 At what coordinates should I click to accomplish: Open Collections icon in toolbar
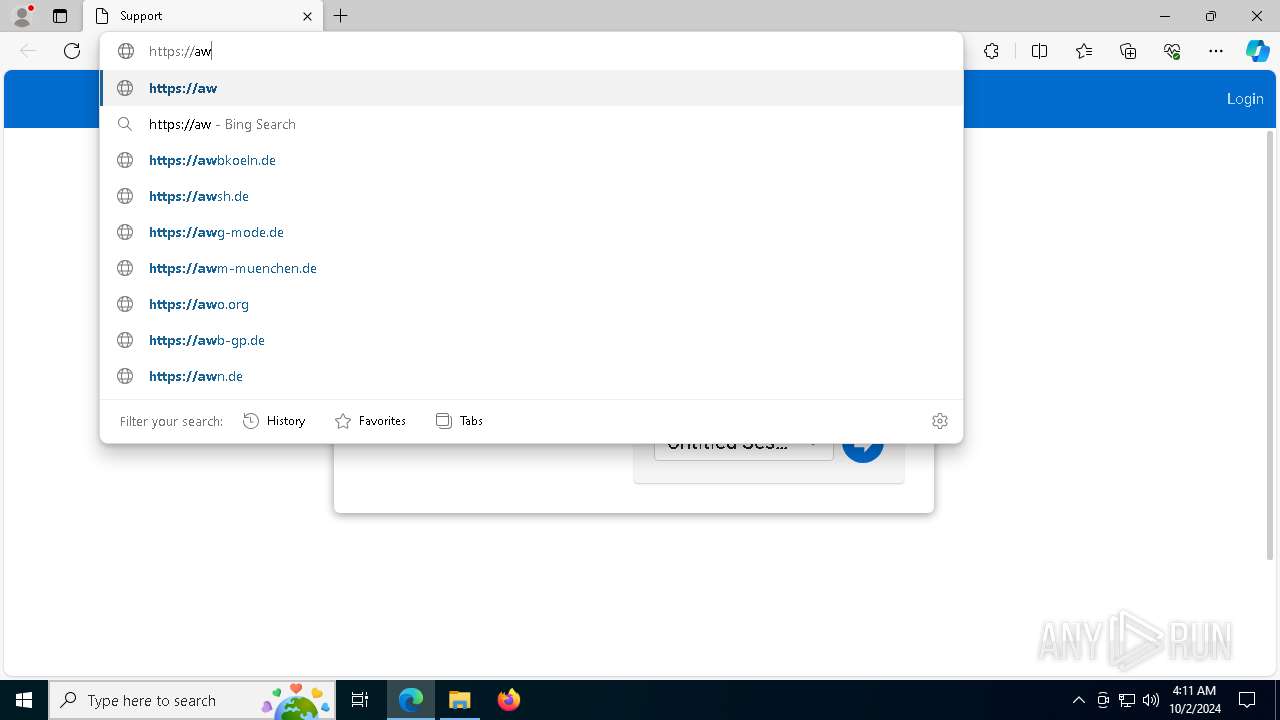coord(1128,51)
